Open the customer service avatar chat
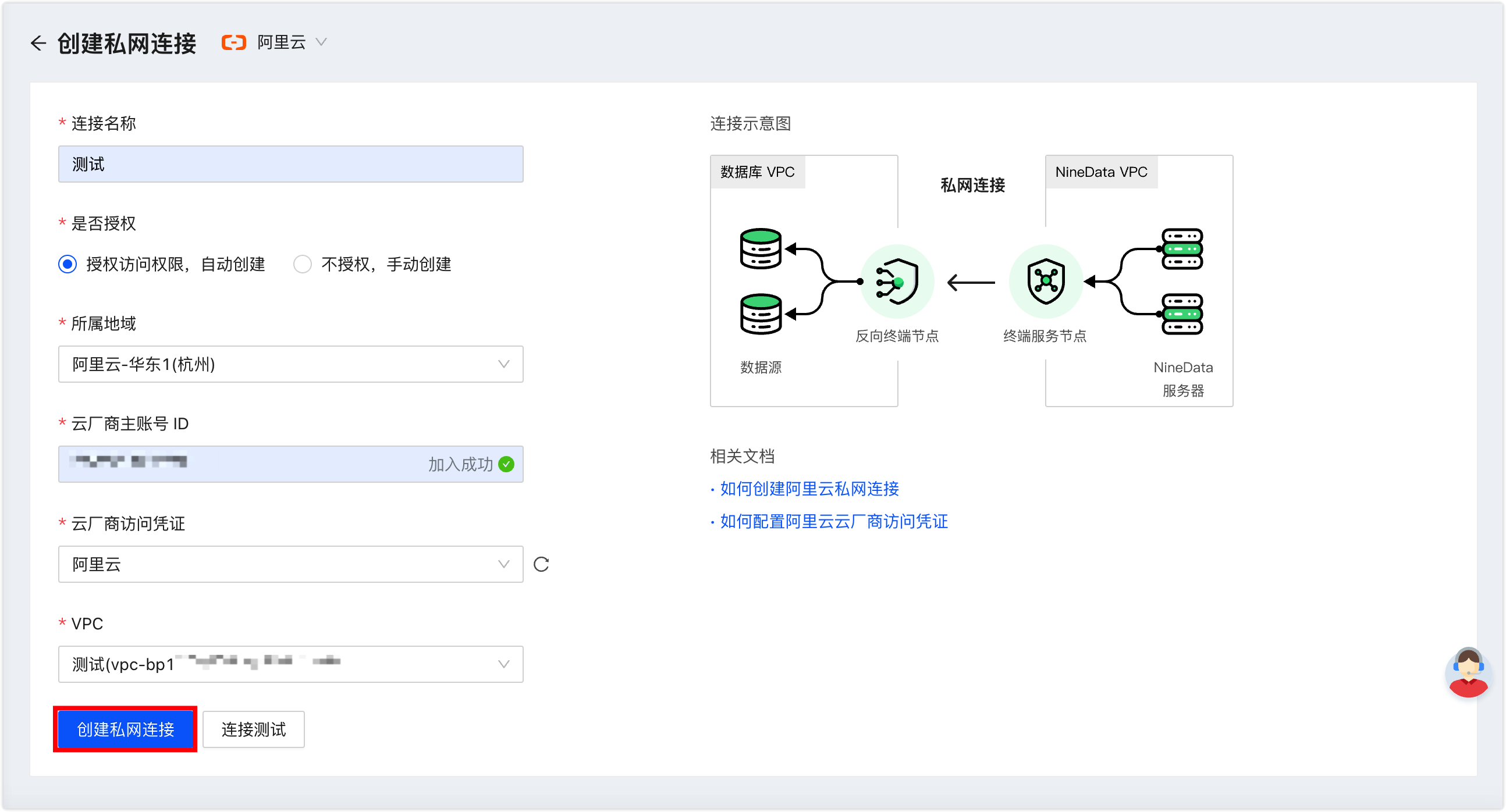 (x=1468, y=673)
